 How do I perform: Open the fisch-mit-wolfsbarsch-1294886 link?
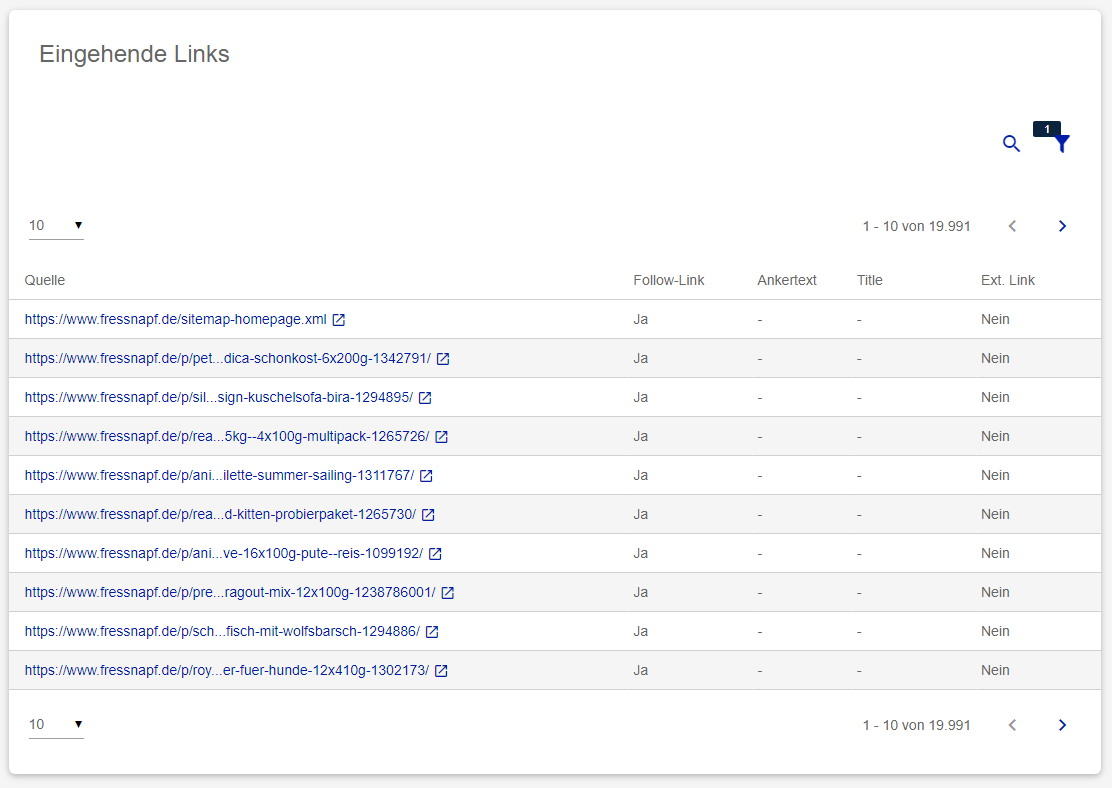click(222, 631)
